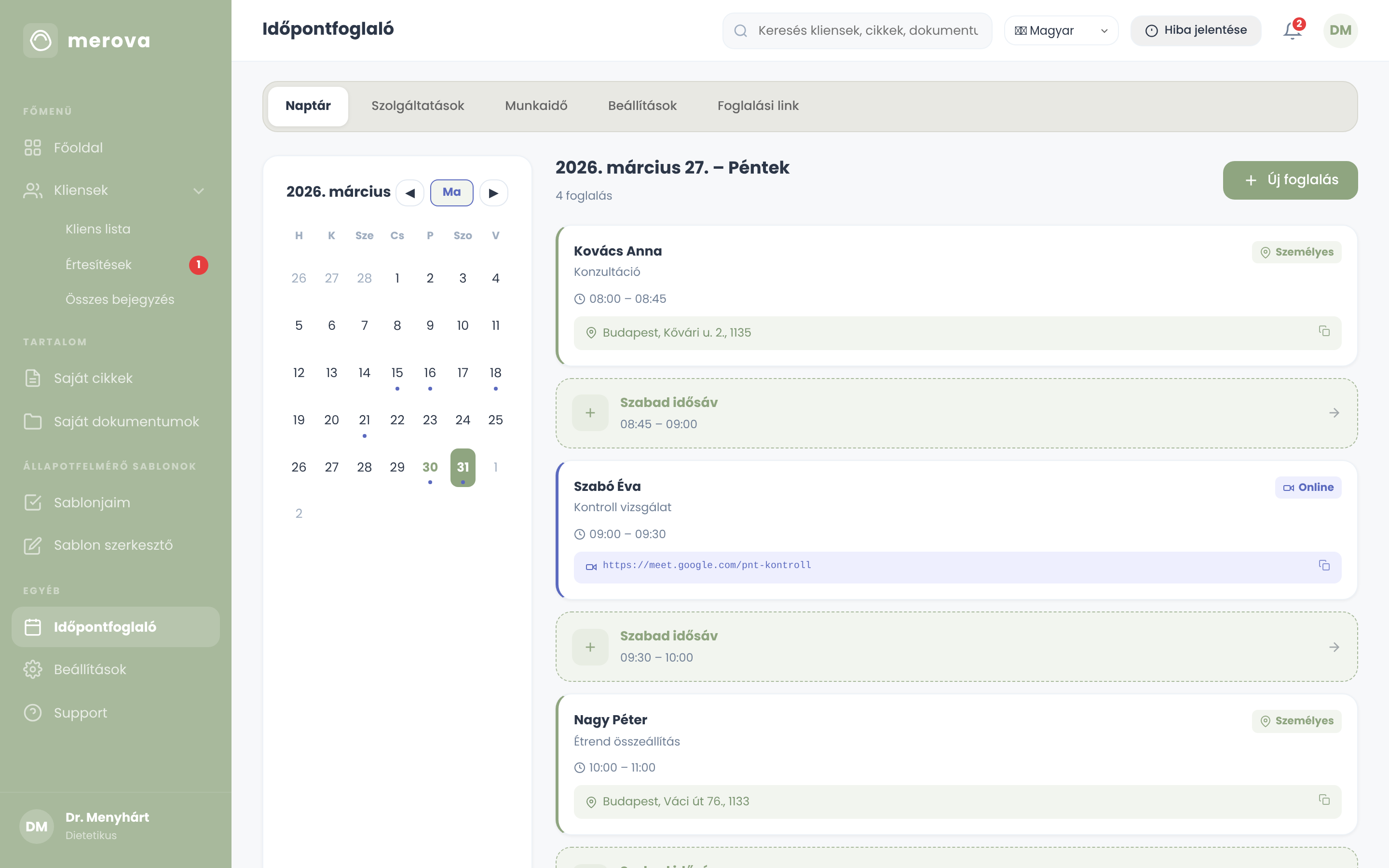This screenshot has height=868, width=1389.
Task: Open the notifications bell icon
Action: (1293, 30)
